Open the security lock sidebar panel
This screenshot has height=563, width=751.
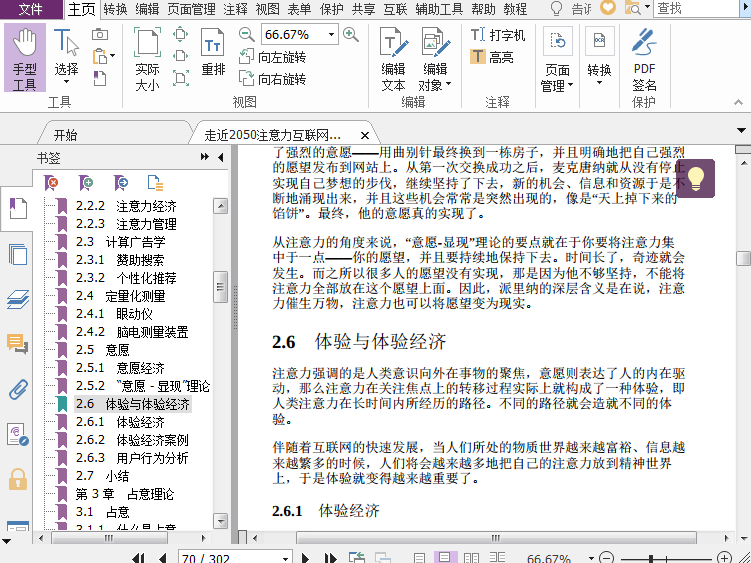click(18, 479)
